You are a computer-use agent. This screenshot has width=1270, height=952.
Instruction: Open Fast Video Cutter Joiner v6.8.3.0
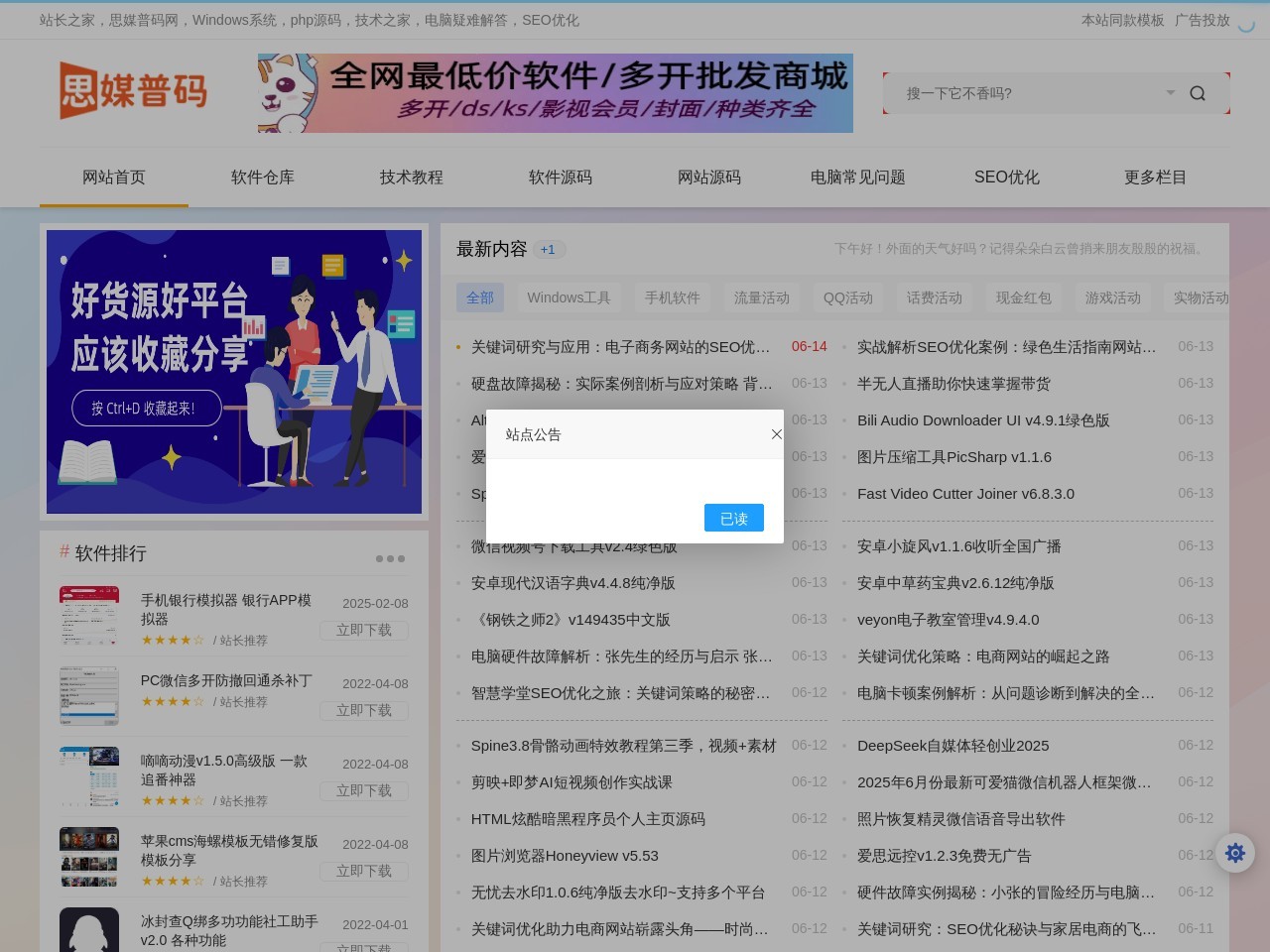[965, 494]
